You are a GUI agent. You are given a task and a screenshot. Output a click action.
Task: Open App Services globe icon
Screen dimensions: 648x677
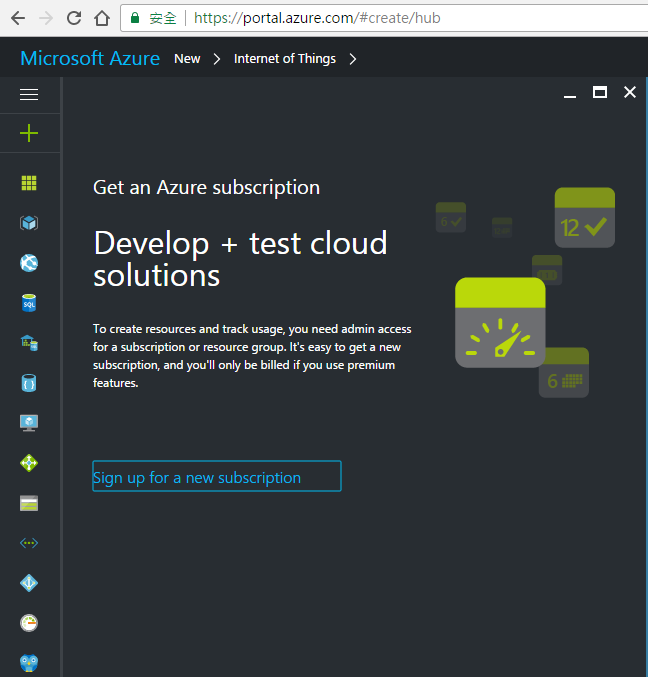point(29,263)
